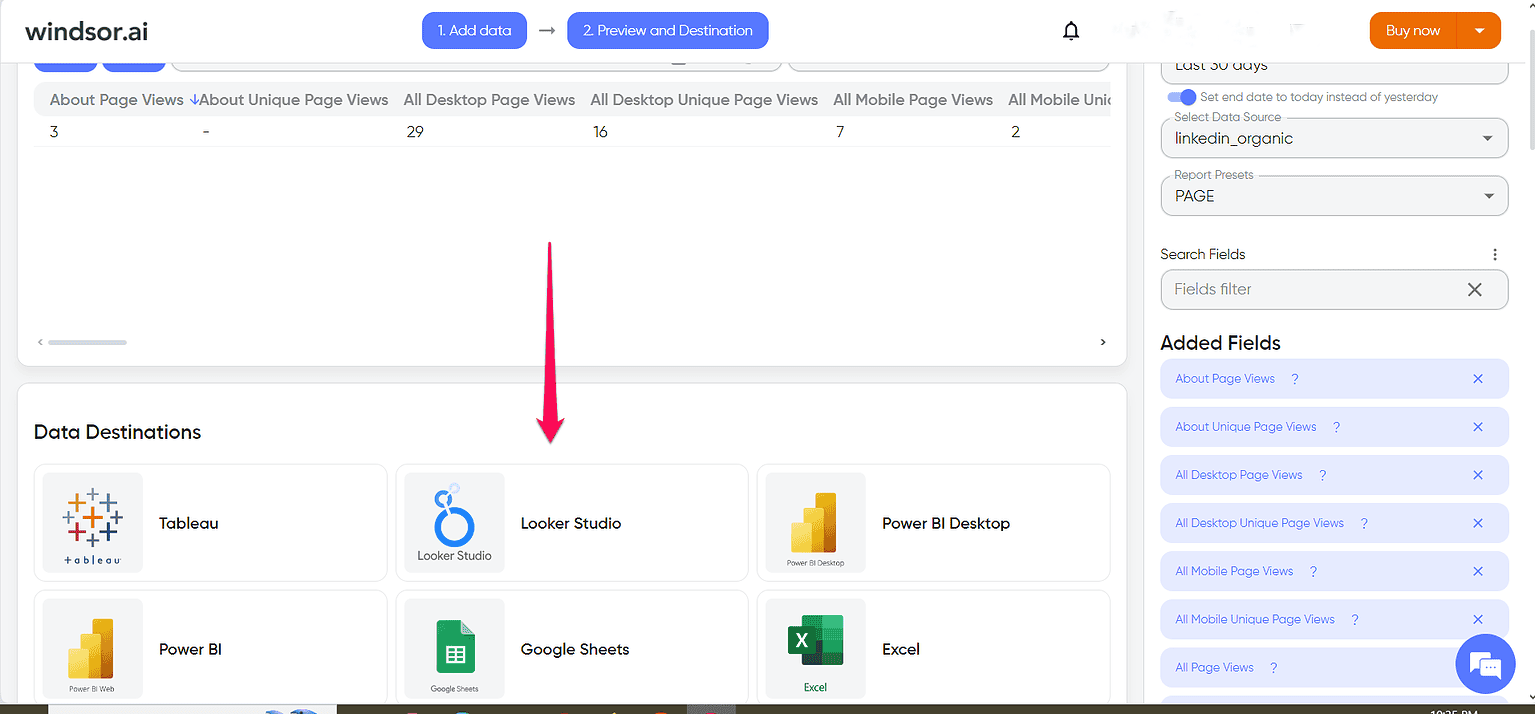This screenshot has width=1535, height=714.
Task: Click the All Mobile Page Views chip label
Action: tap(1234, 571)
